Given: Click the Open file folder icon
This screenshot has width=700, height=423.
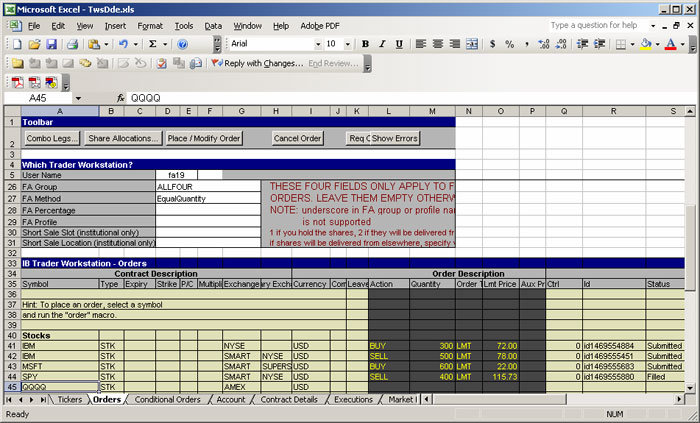Looking at the screenshot, I should (x=34, y=44).
